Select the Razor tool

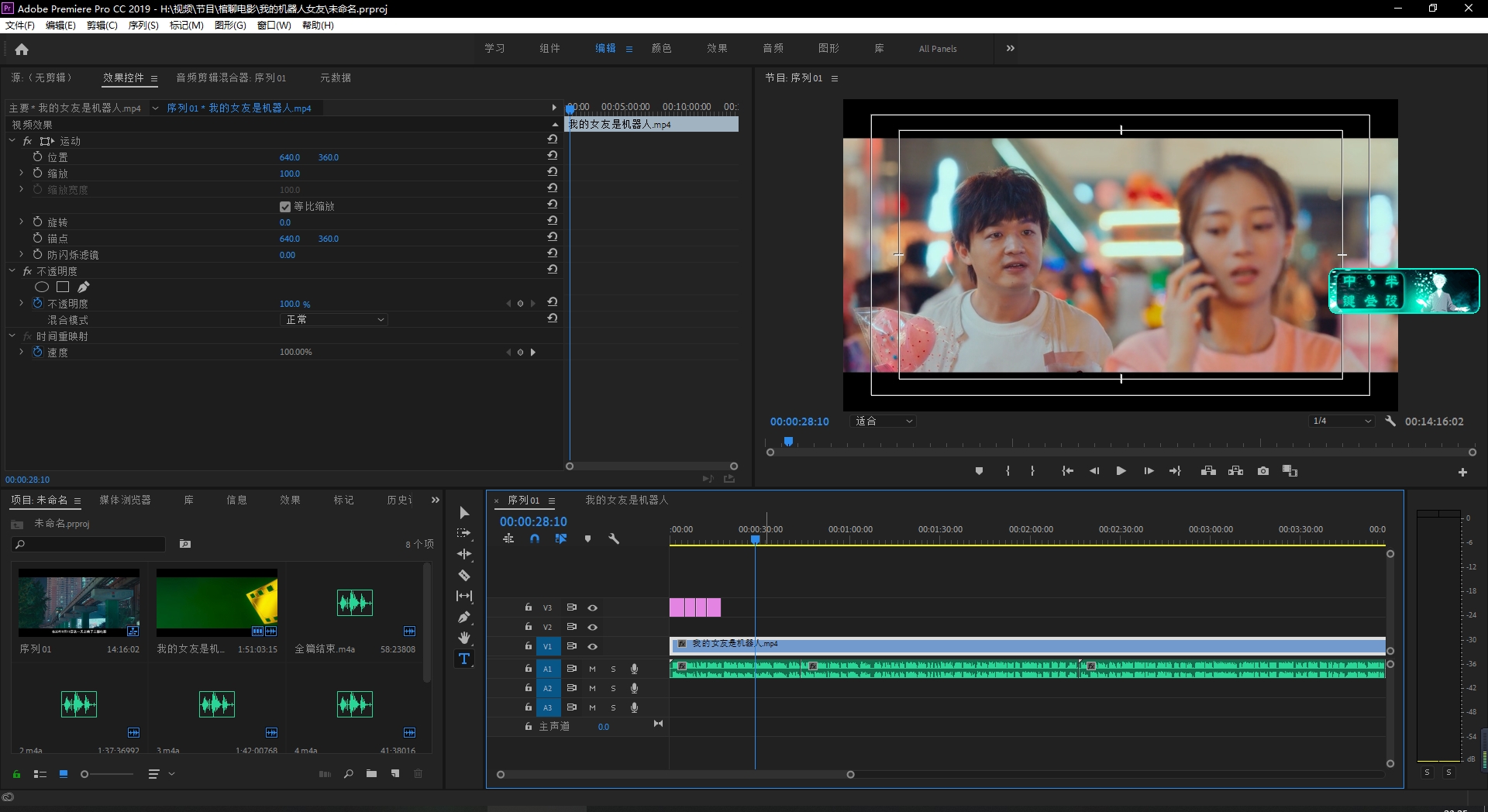click(x=463, y=575)
